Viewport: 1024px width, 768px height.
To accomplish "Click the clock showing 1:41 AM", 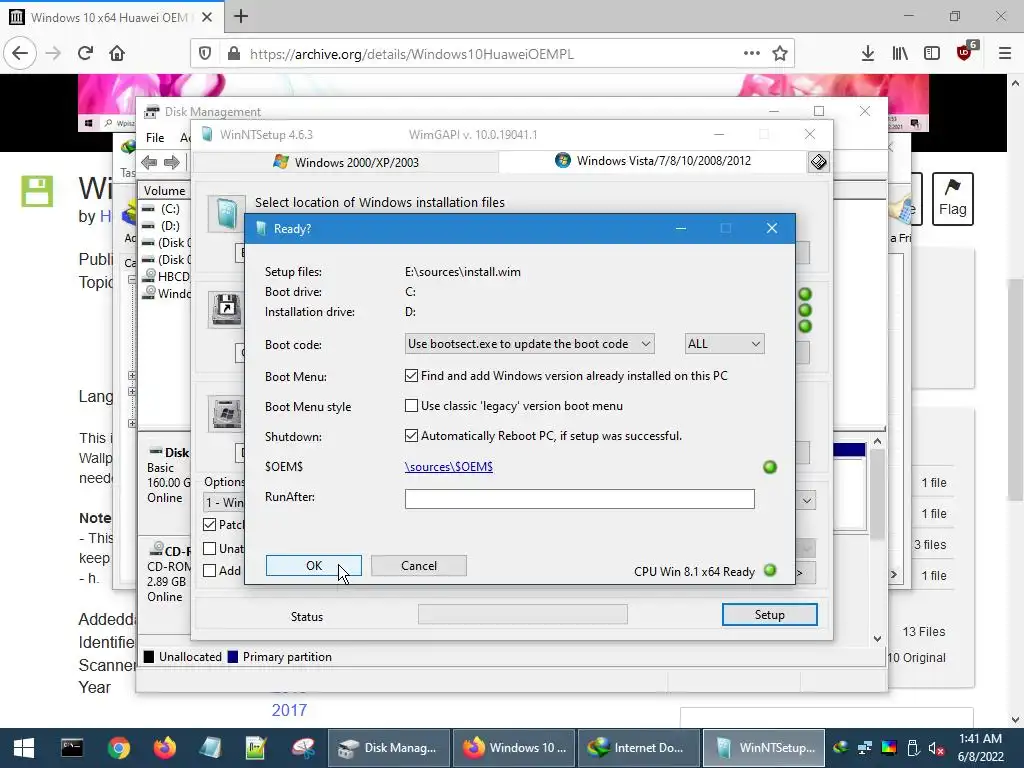I will (x=980, y=739).
